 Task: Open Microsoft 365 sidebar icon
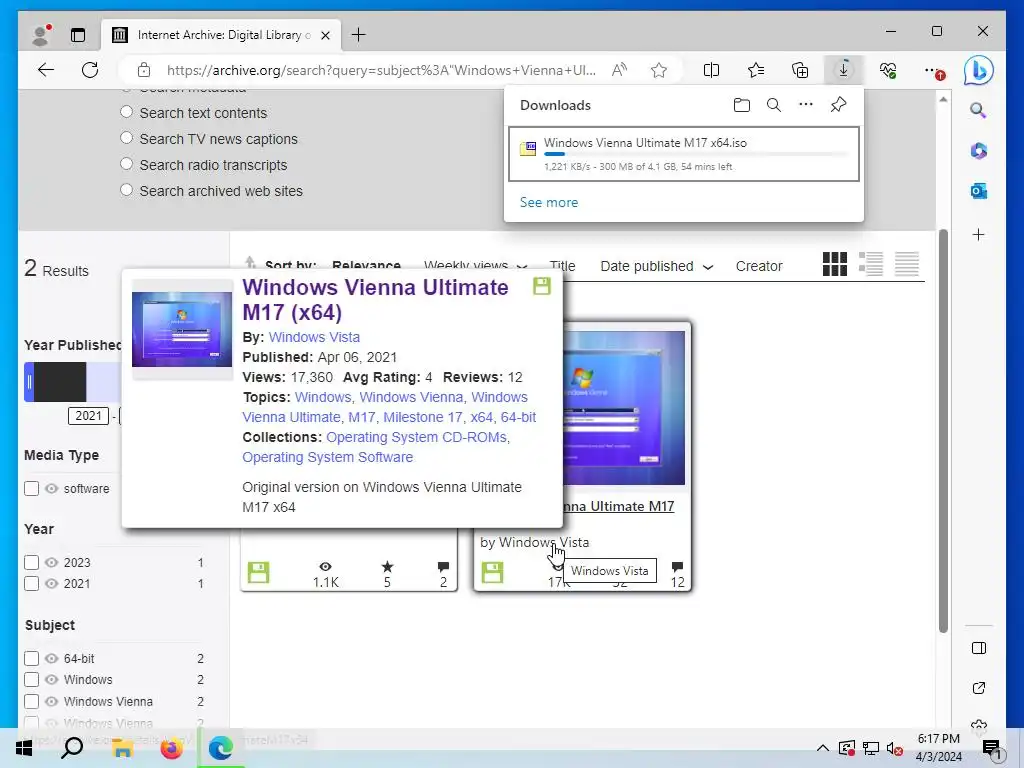pyautogui.click(x=978, y=151)
